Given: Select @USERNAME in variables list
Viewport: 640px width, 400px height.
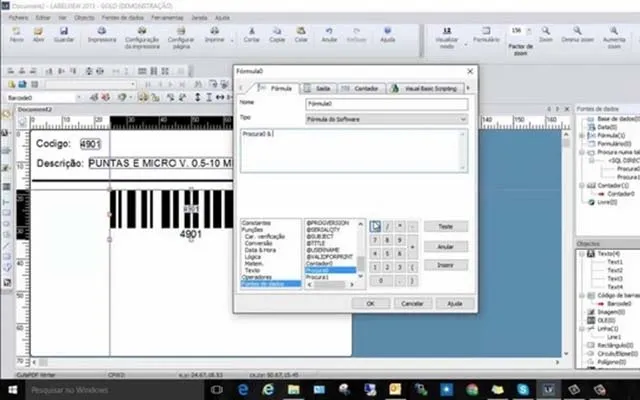Looking at the screenshot, I should (x=323, y=250).
